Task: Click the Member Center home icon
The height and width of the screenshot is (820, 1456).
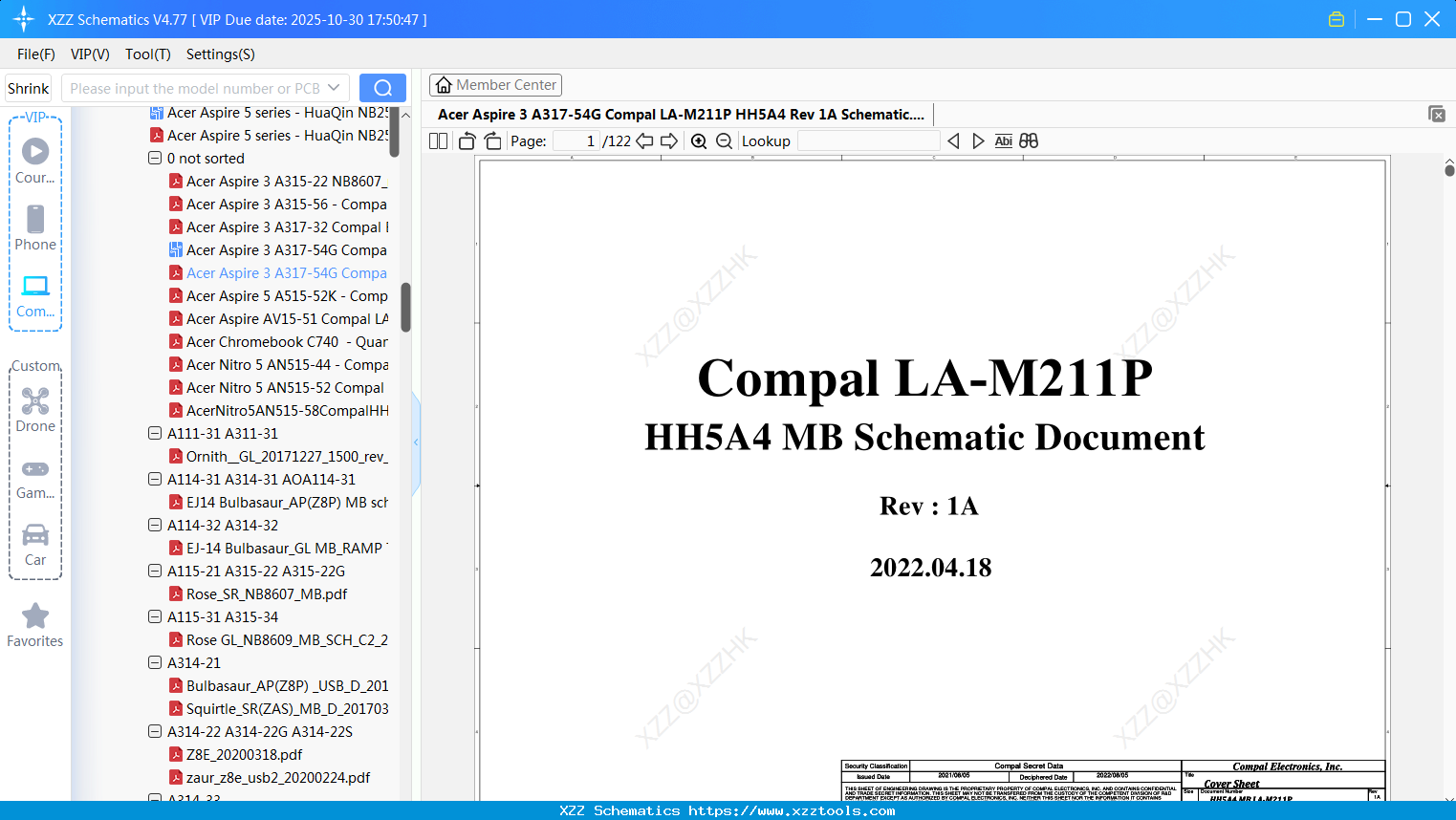Action: pyautogui.click(x=444, y=85)
